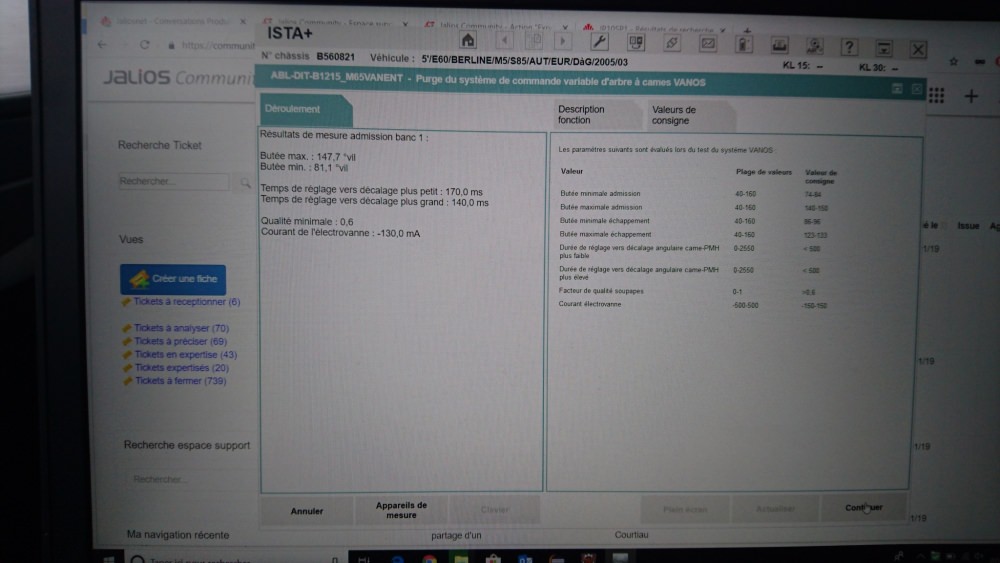Open the Jalios apps grid icon
Screen dimensions: 1000x563
[936, 96]
